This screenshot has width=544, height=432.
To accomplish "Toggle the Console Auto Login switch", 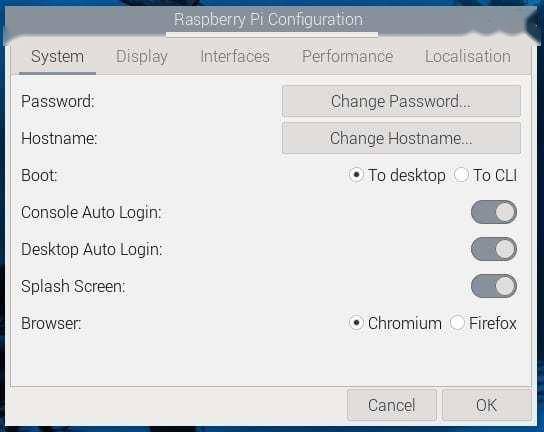I will (494, 212).
